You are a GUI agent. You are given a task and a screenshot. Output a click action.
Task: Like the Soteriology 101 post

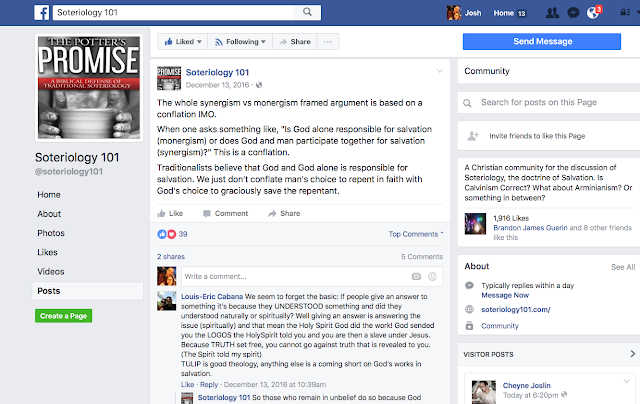[170, 213]
